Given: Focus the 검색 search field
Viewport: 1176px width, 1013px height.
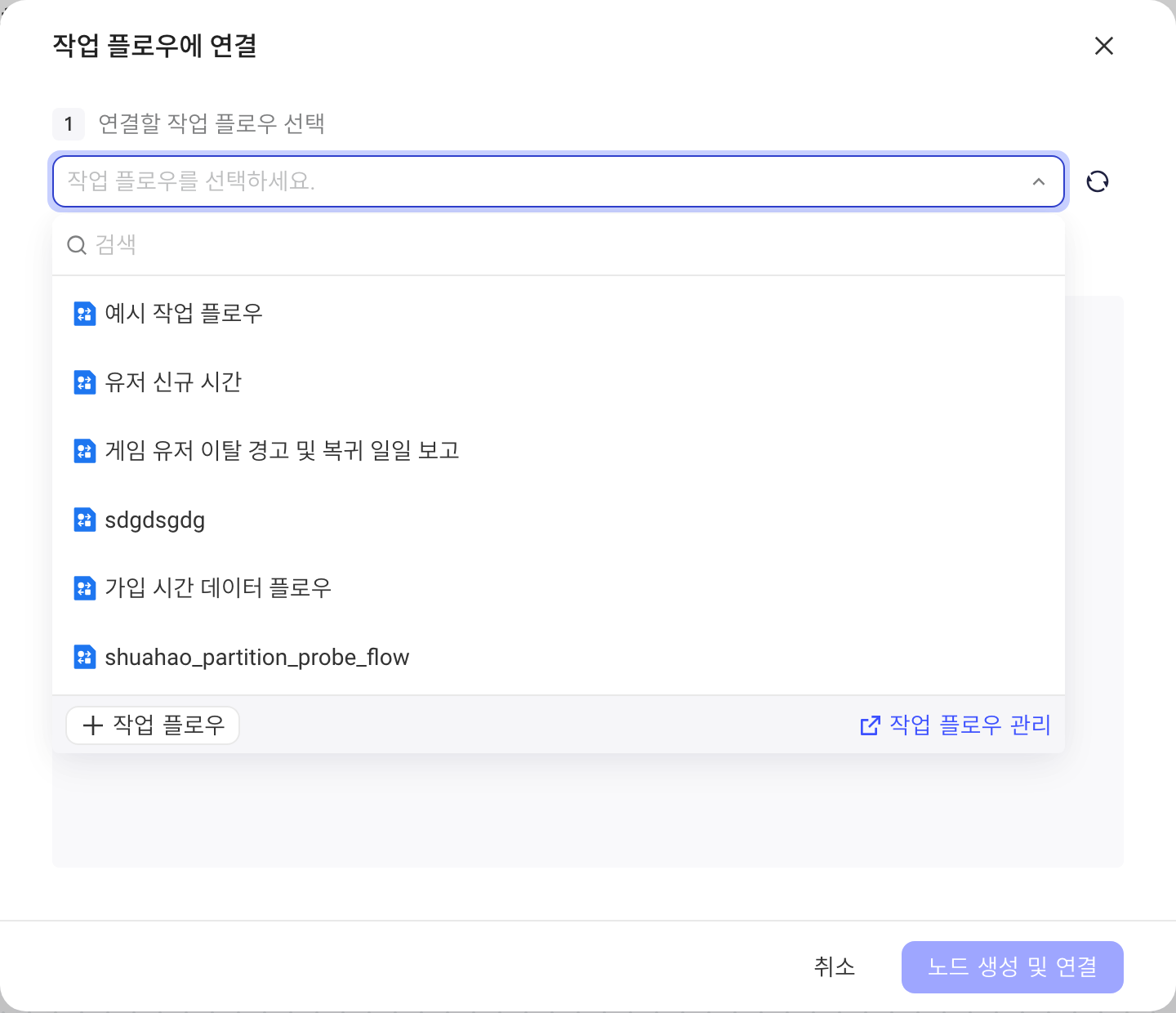Looking at the screenshot, I should pyautogui.click(x=559, y=245).
